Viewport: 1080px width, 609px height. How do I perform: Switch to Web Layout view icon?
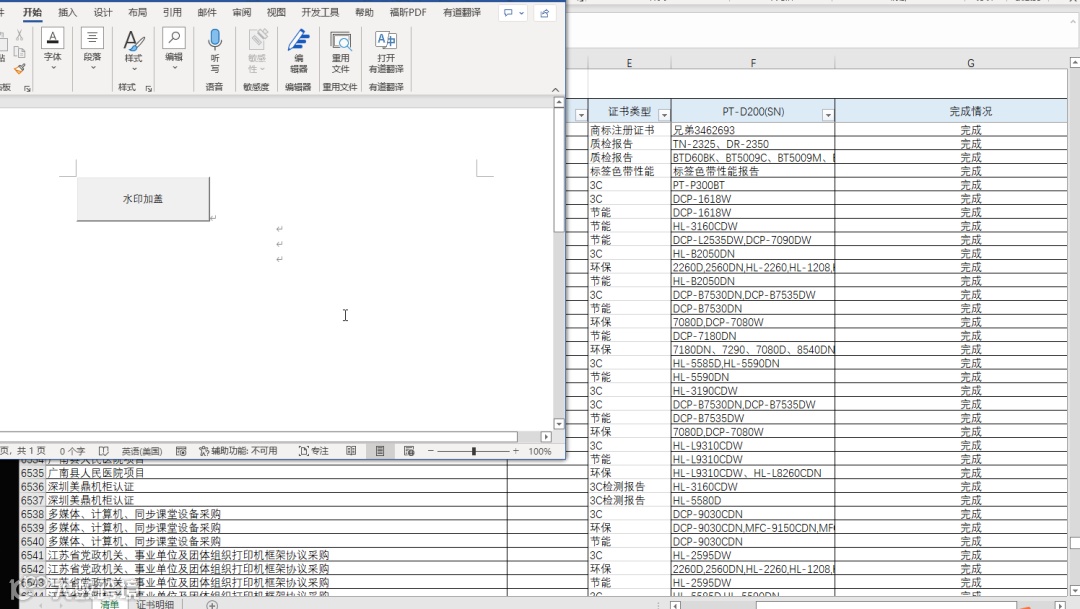(x=409, y=451)
